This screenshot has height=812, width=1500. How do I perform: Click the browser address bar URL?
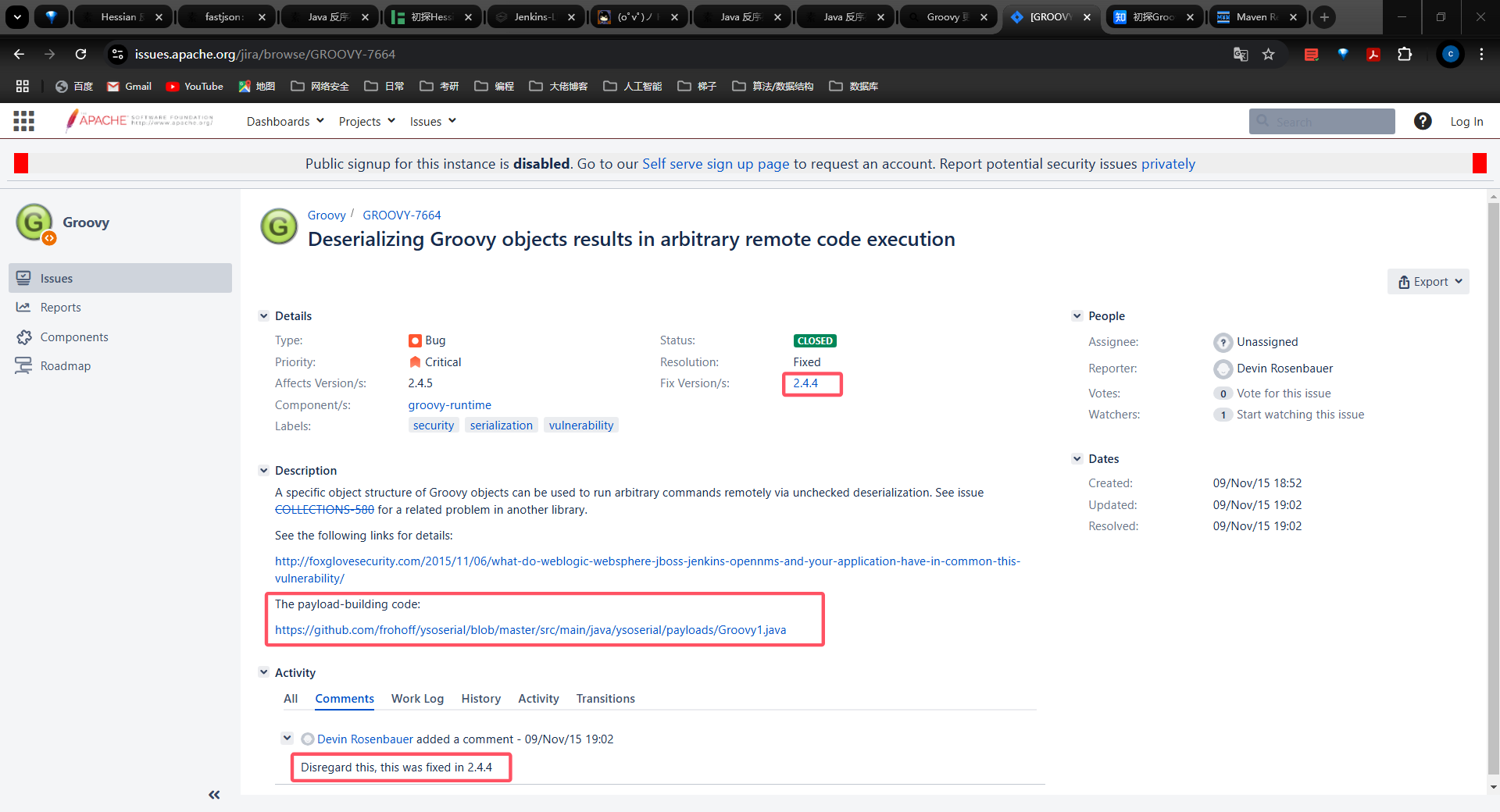tap(265, 54)
